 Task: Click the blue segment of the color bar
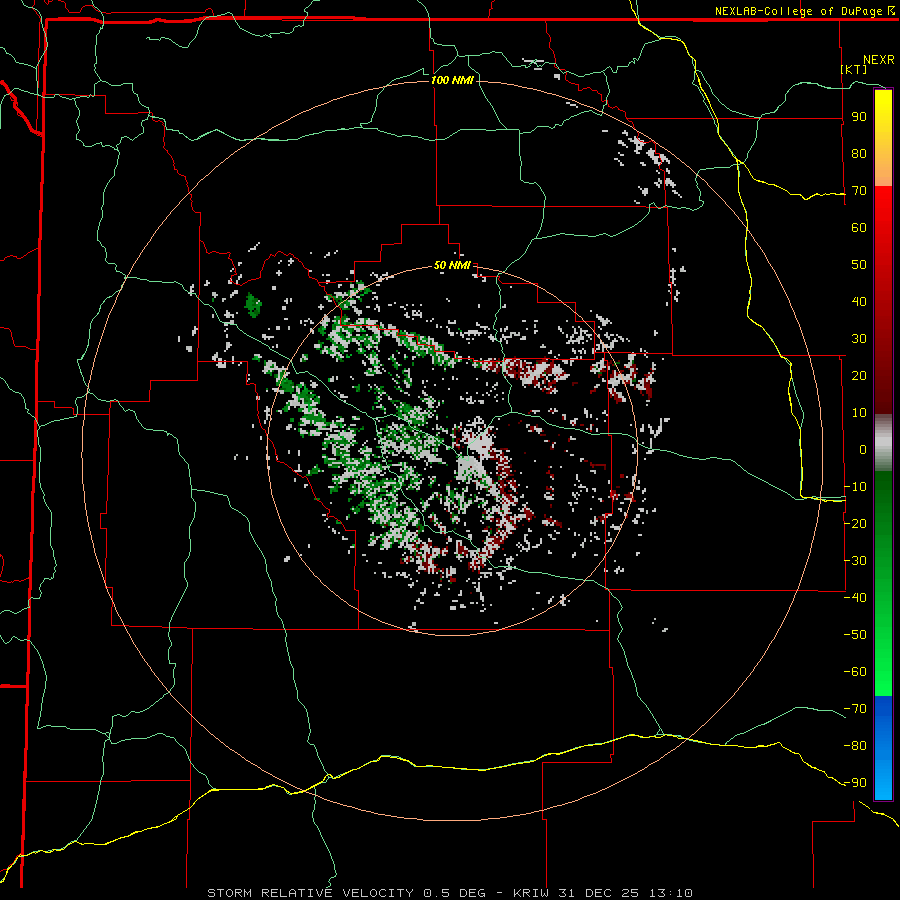pos(883,747)
